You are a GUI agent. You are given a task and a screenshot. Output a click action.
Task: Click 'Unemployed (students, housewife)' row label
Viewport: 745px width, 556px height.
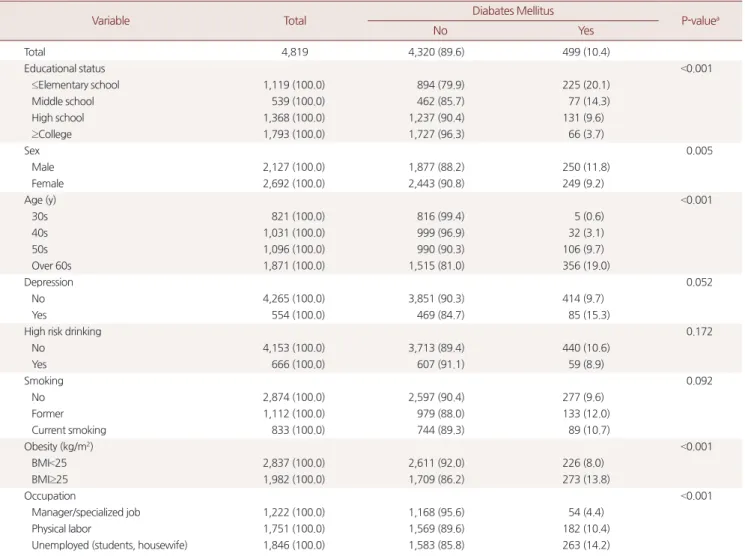click(109, 545)
